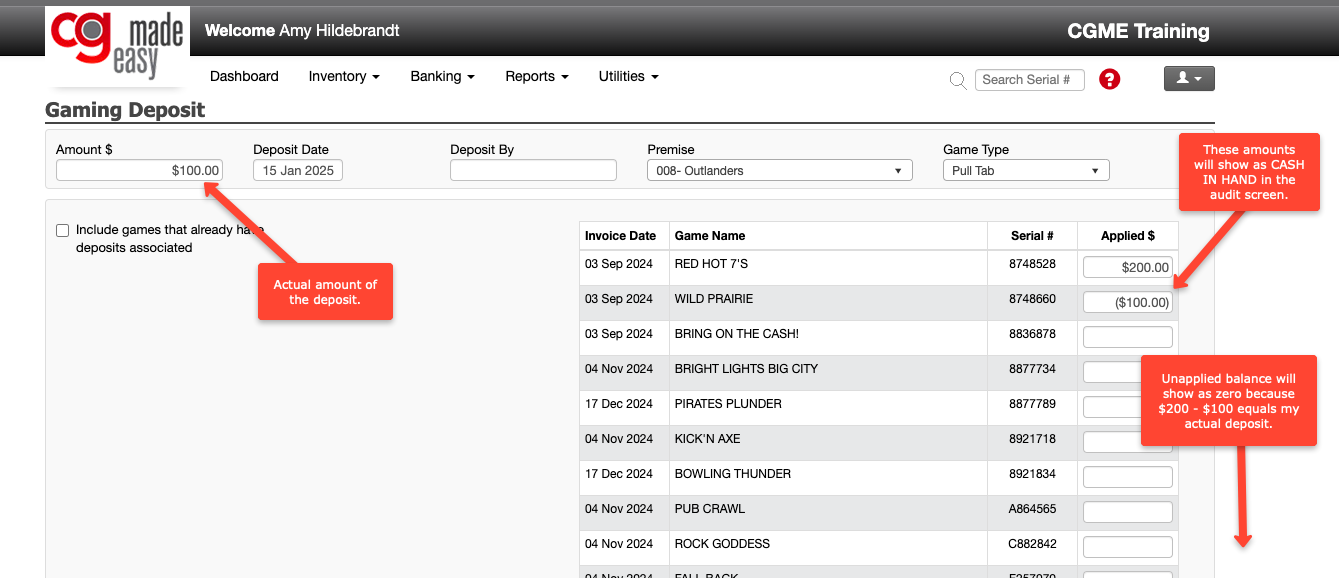The height and width of the screenshot is (578, 1339).
Task: Click serial number A864565
Action: [x=1033, y=509]
